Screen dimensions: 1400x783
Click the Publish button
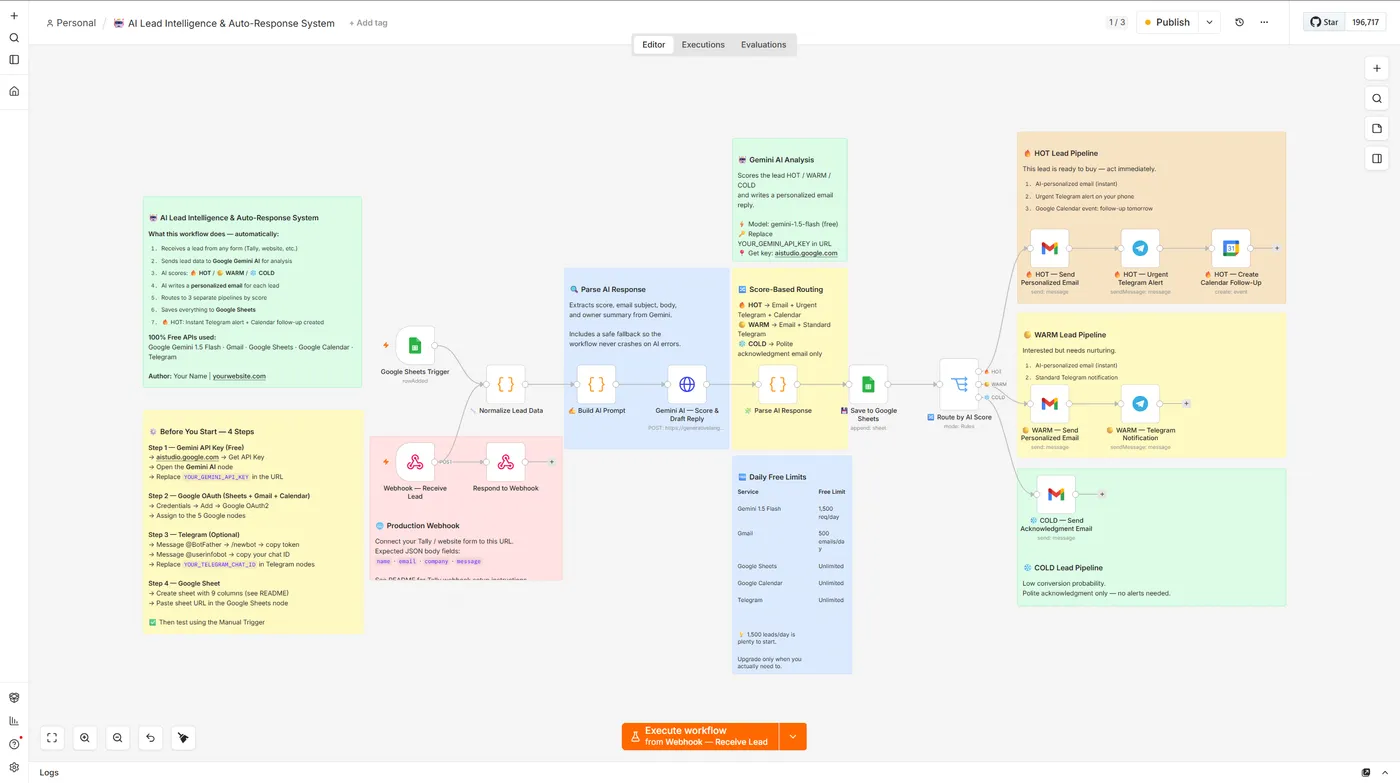coord(1167,22)
